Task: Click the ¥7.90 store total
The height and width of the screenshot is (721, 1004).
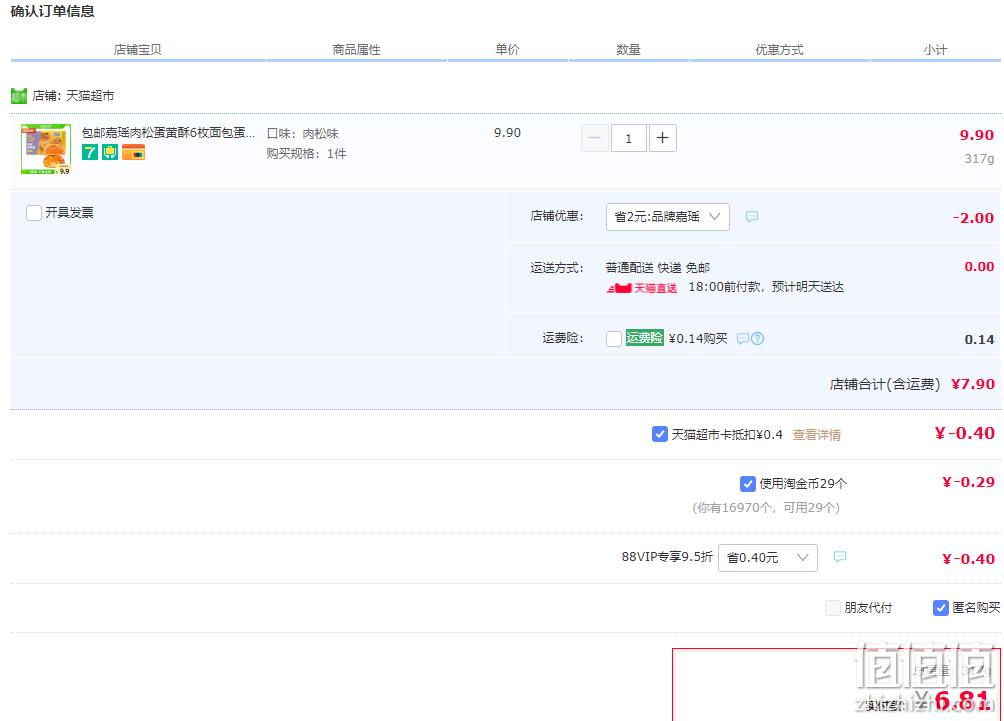Action: click(973, 384)
